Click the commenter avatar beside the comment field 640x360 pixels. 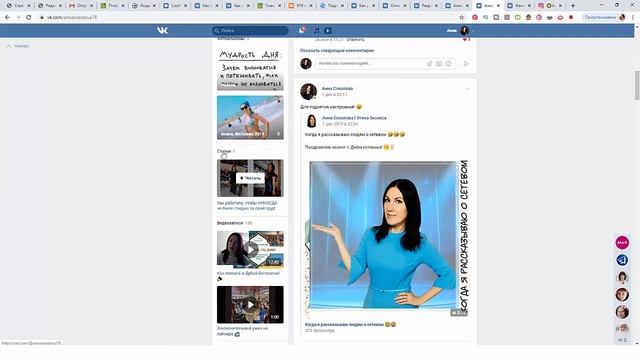point(306,63)
